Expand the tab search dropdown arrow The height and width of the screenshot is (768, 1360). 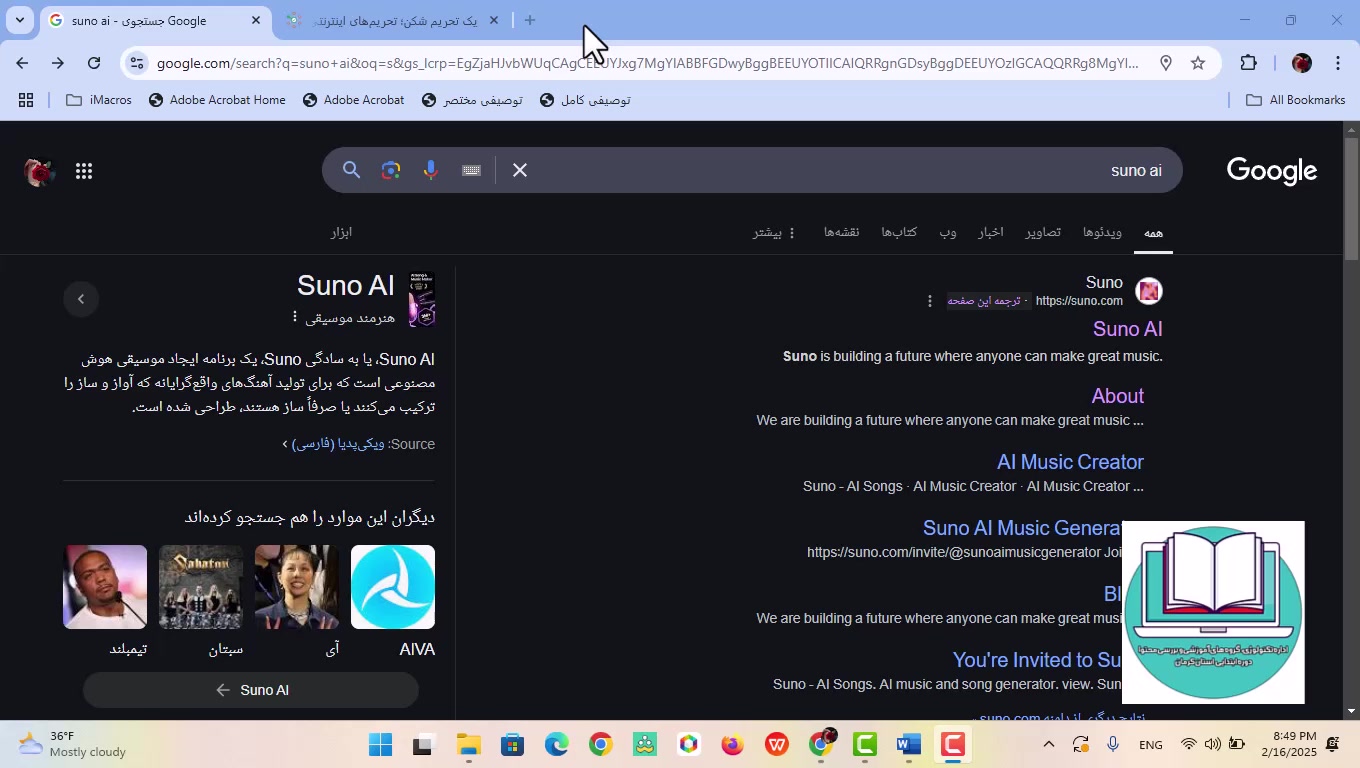[19, 20]
